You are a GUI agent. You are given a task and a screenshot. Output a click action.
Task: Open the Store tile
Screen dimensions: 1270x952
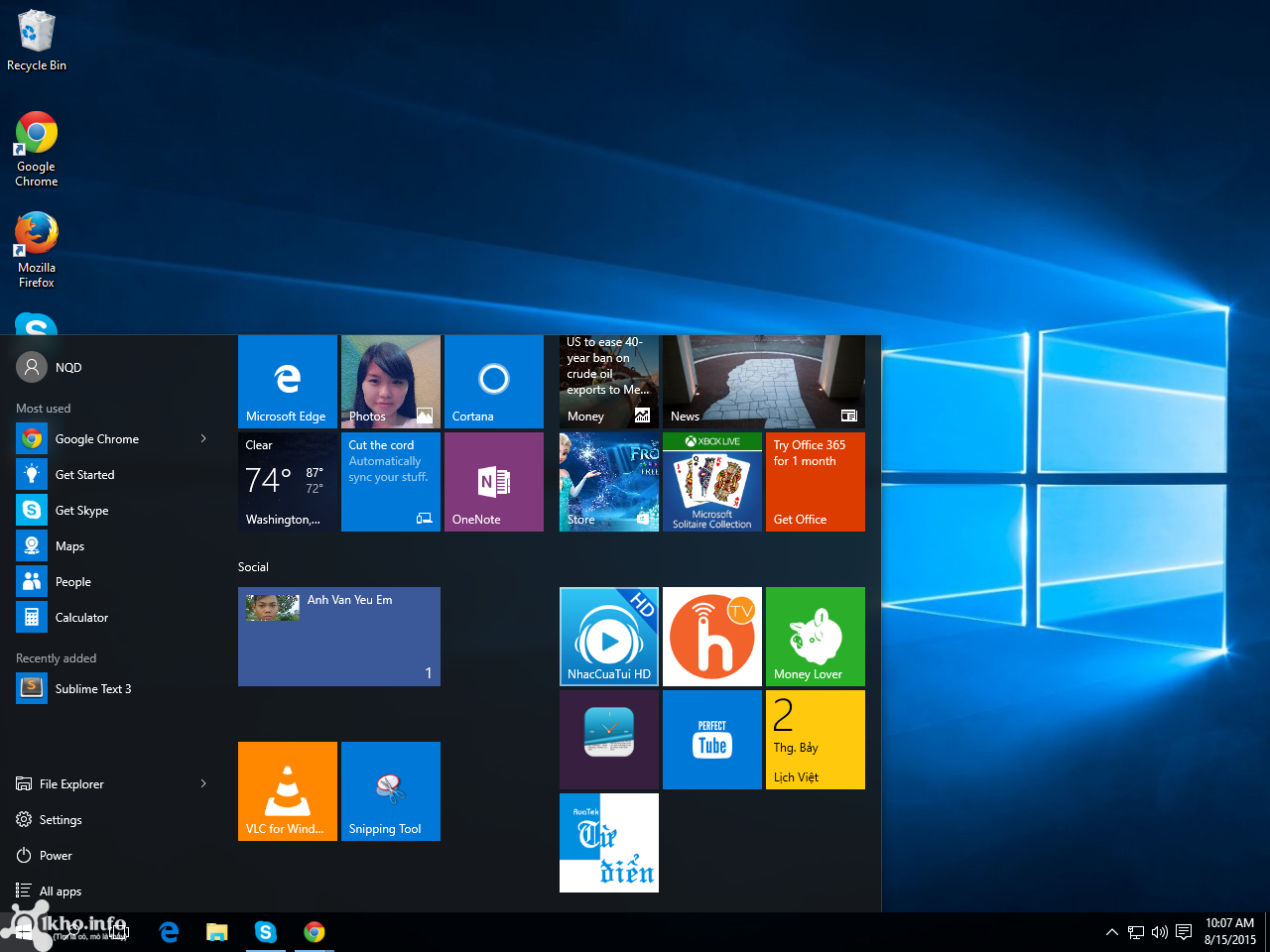click(609, 482)
